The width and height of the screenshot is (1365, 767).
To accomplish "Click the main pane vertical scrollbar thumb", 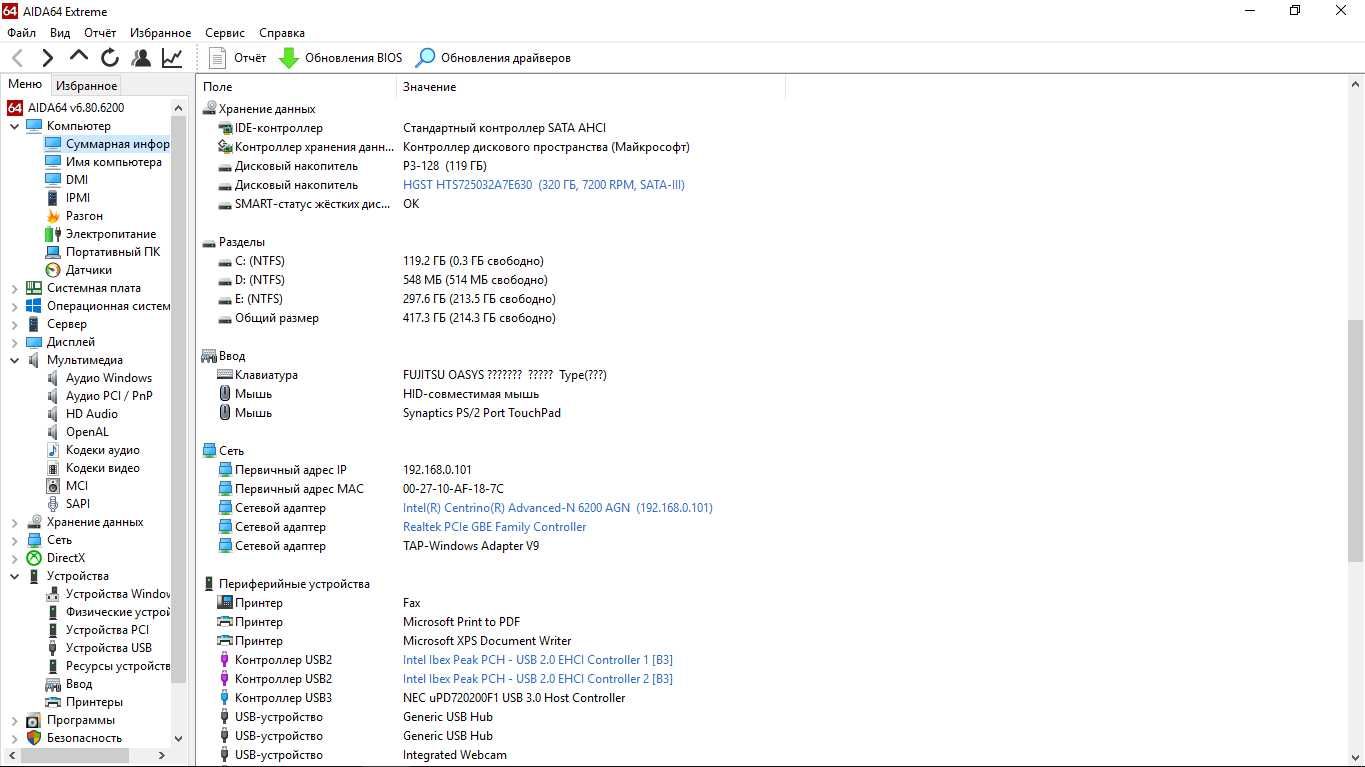I will (x=1355, y=440).
